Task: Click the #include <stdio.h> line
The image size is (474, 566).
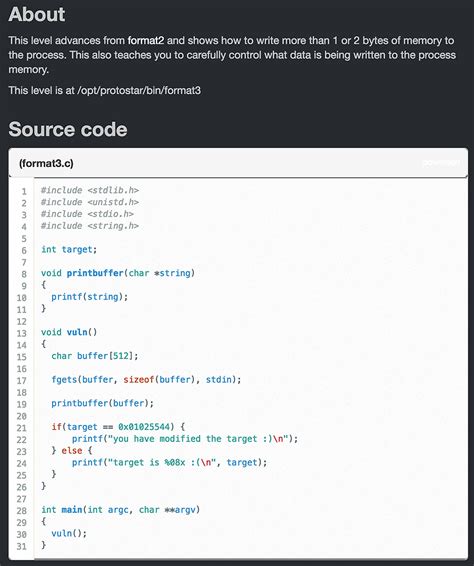Action: point(87,214)
